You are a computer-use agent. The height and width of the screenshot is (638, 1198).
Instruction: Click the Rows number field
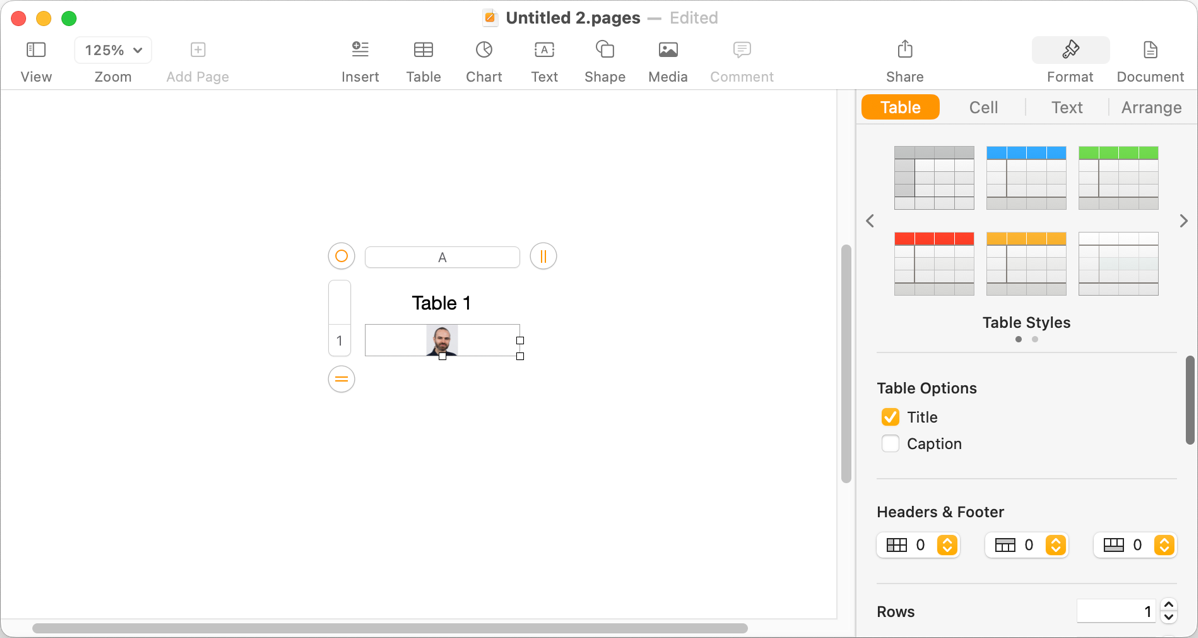1116,611
